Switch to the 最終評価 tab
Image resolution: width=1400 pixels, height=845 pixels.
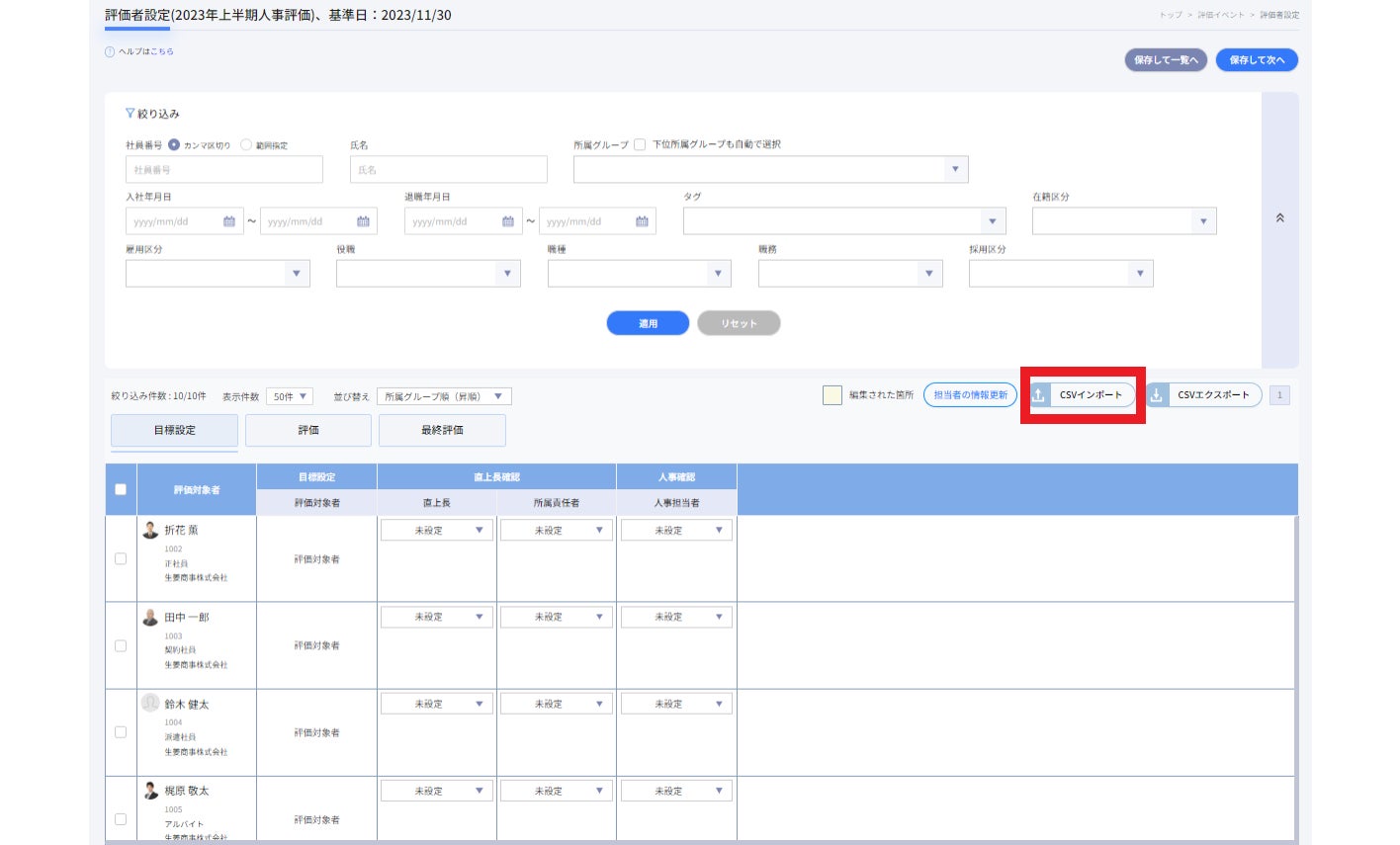click(442, 430)
